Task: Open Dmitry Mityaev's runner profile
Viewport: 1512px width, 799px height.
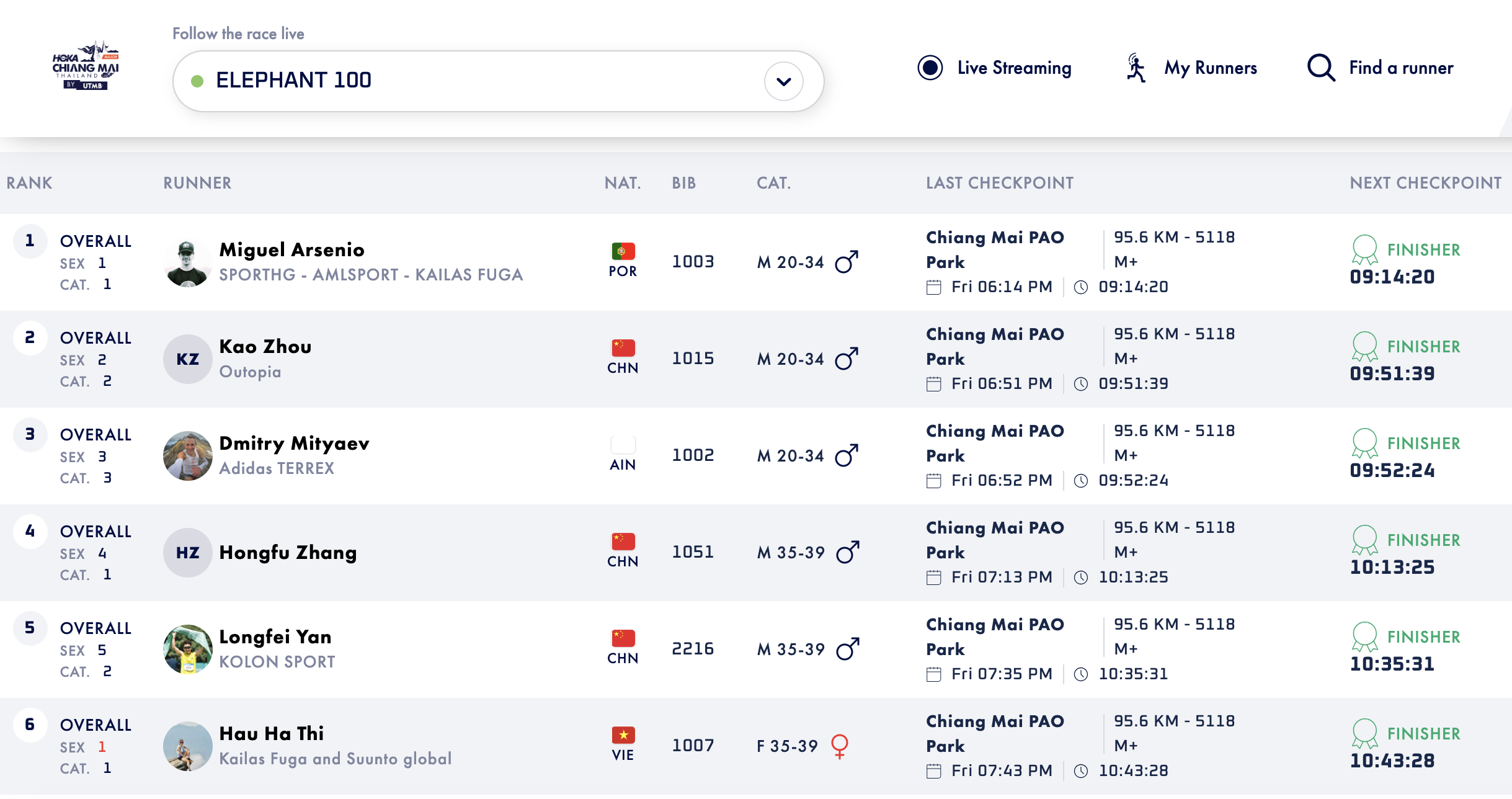Action: click(x=294, y=443)
